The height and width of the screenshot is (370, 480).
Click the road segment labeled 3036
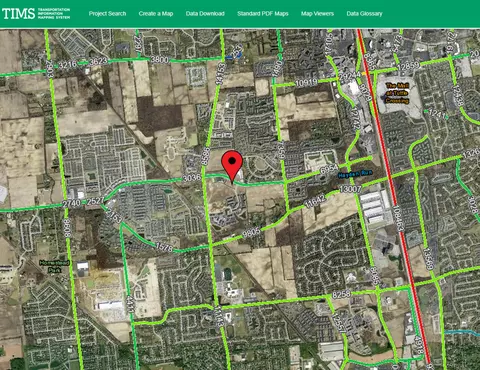point(192,178)
